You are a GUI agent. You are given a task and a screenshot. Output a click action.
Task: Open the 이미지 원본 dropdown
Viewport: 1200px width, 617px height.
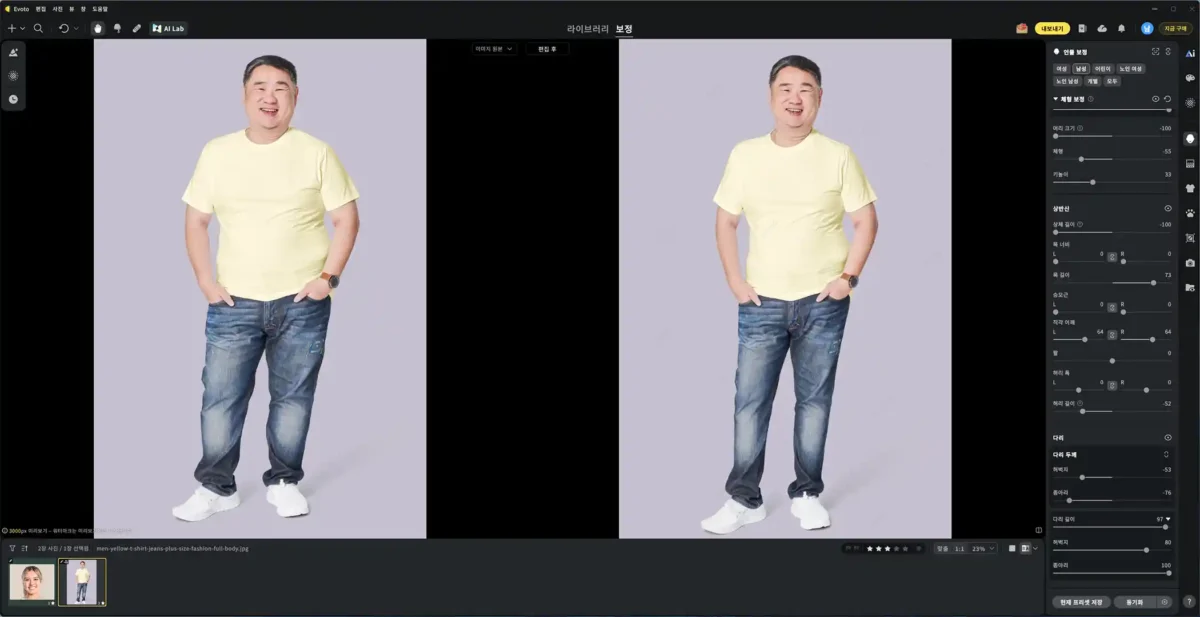[494, 48]
